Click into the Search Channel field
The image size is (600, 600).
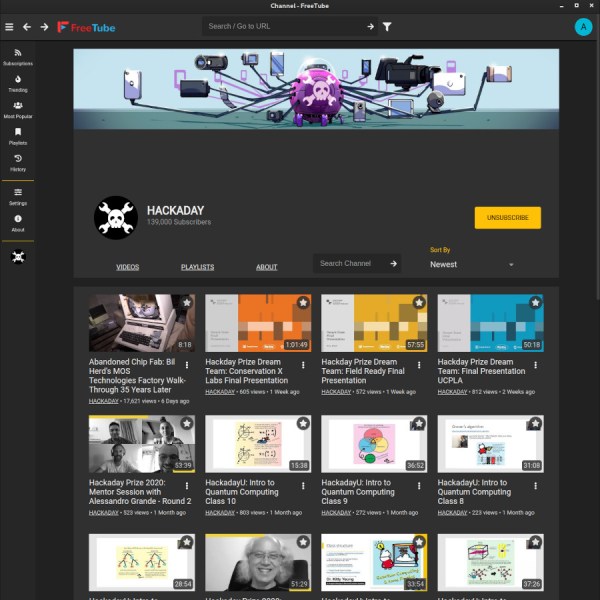coord(351,263)
